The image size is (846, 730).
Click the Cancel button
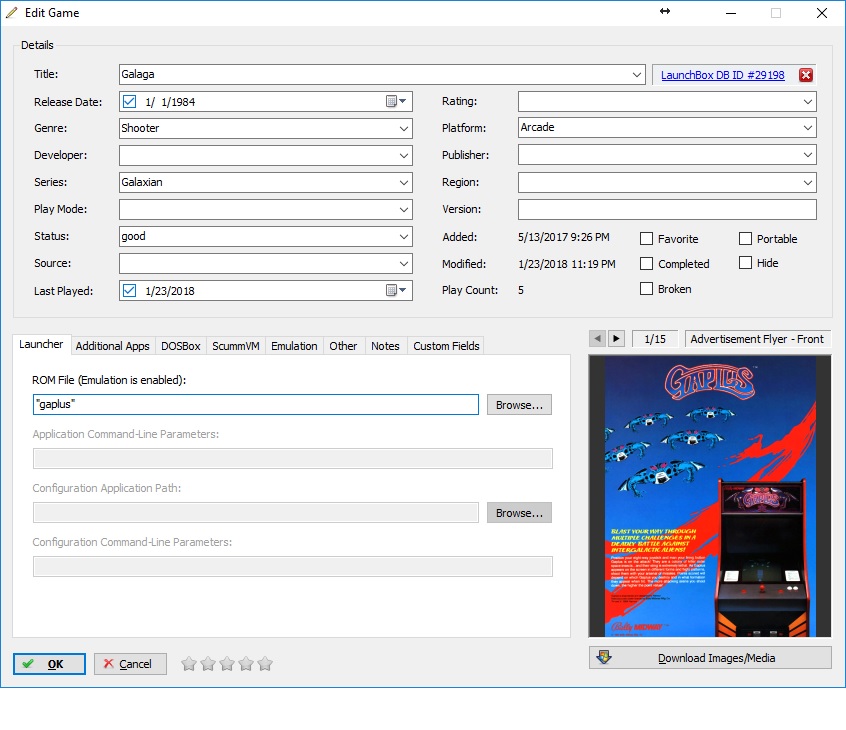[x=130, y=664]
